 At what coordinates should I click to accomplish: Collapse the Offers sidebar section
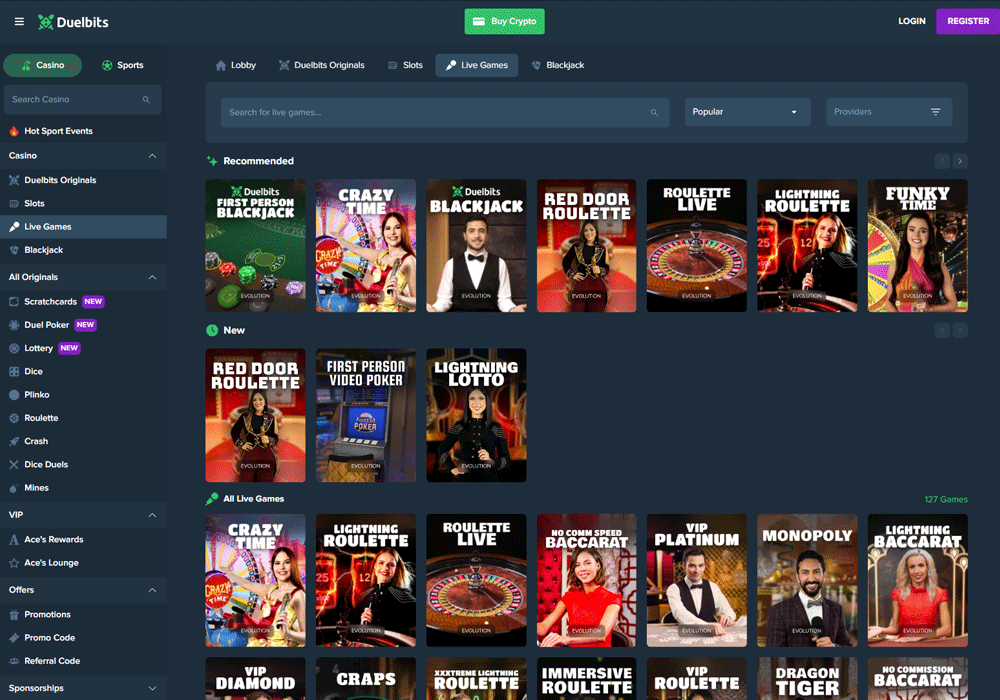point(152,590)
